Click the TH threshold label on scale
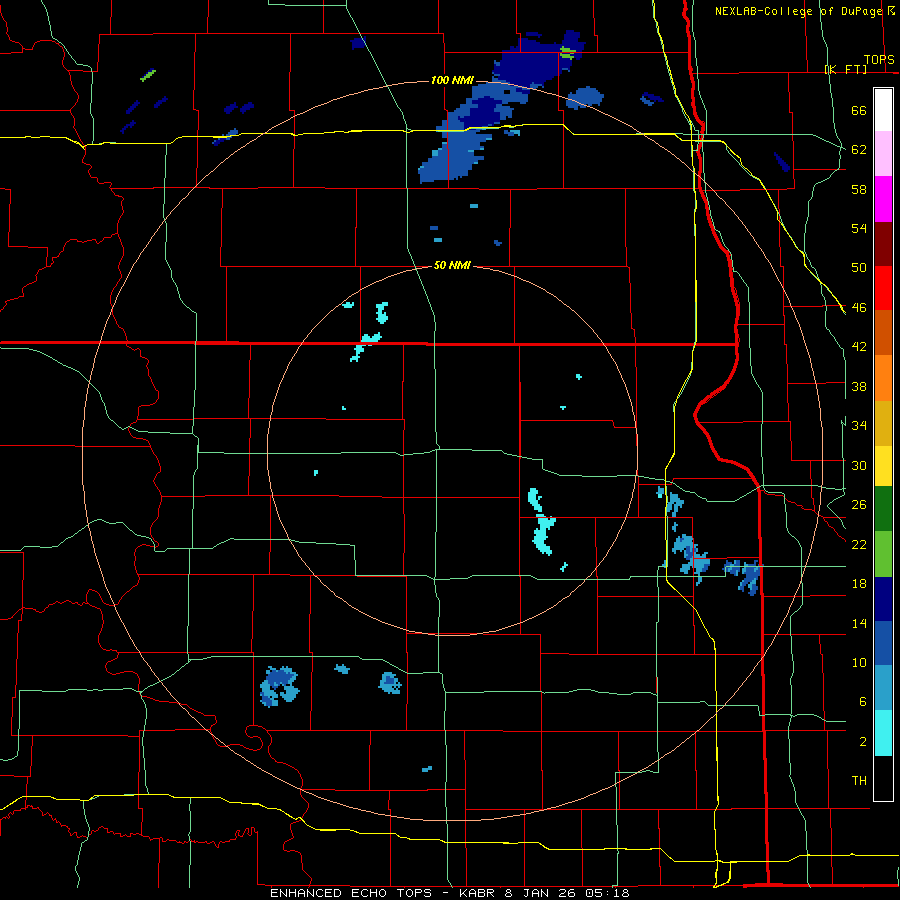This screenshot has height=900, width=900. click(859, 781)
